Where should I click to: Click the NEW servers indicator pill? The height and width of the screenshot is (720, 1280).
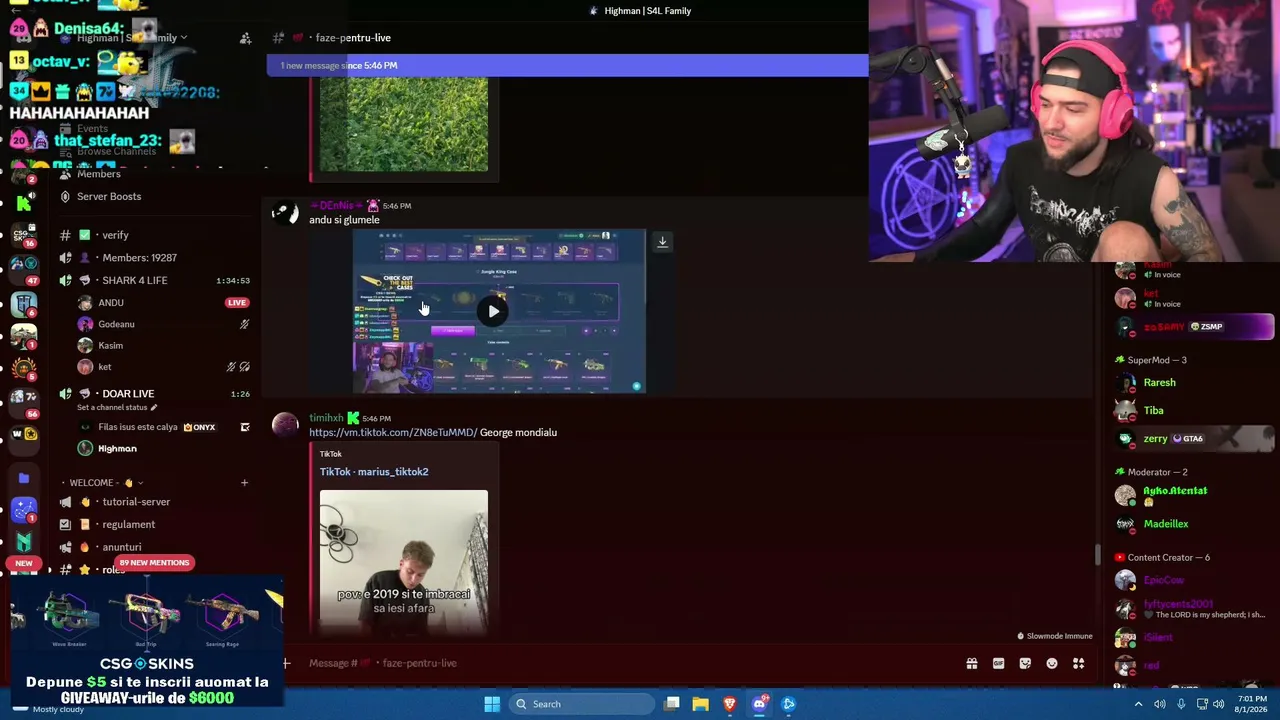tap(24, 563)
